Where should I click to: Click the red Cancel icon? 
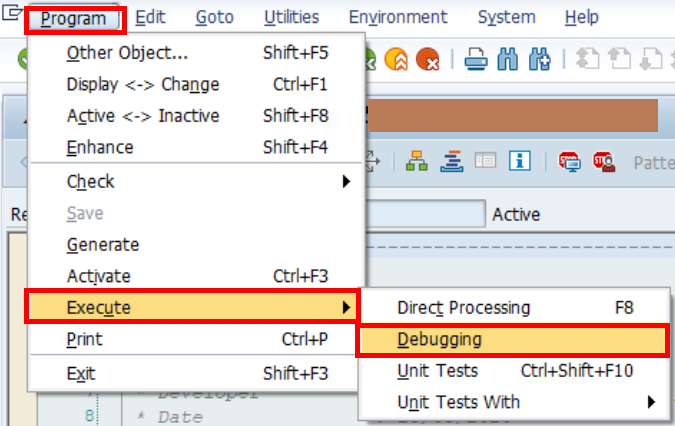[427, 59]
